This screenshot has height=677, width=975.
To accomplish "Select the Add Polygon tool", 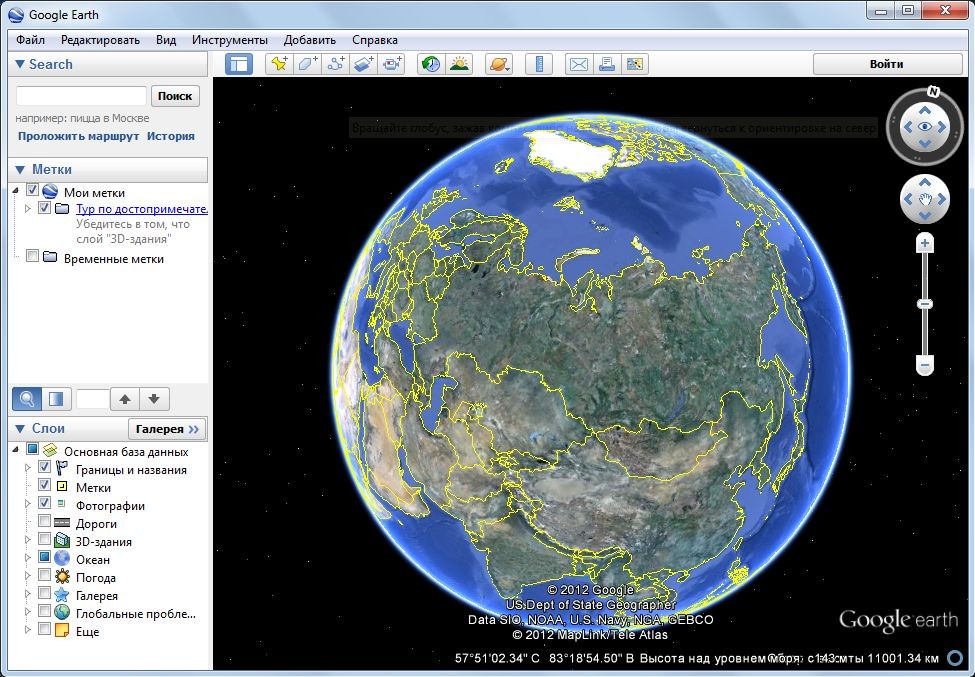I will click(307, 64).
